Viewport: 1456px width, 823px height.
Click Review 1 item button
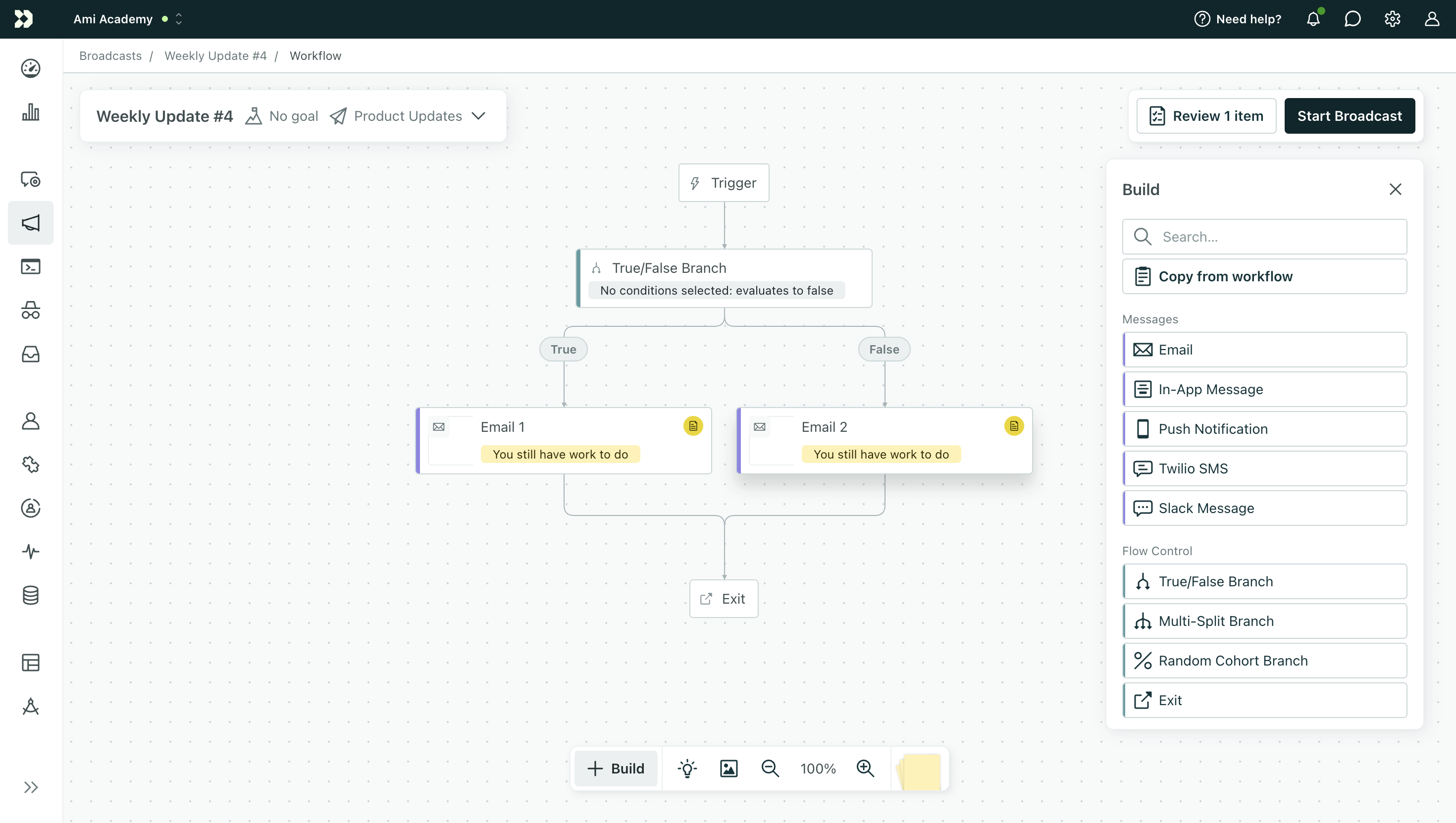(1206, 116)
